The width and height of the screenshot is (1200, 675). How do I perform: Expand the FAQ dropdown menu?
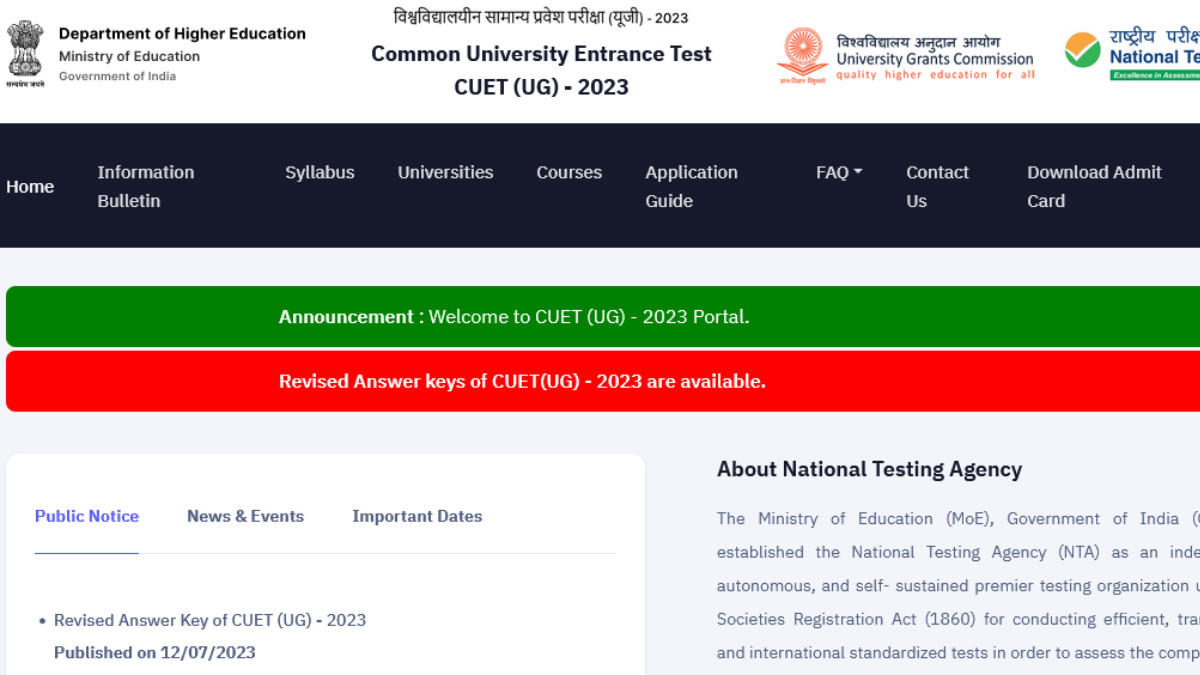click(838, 172)
